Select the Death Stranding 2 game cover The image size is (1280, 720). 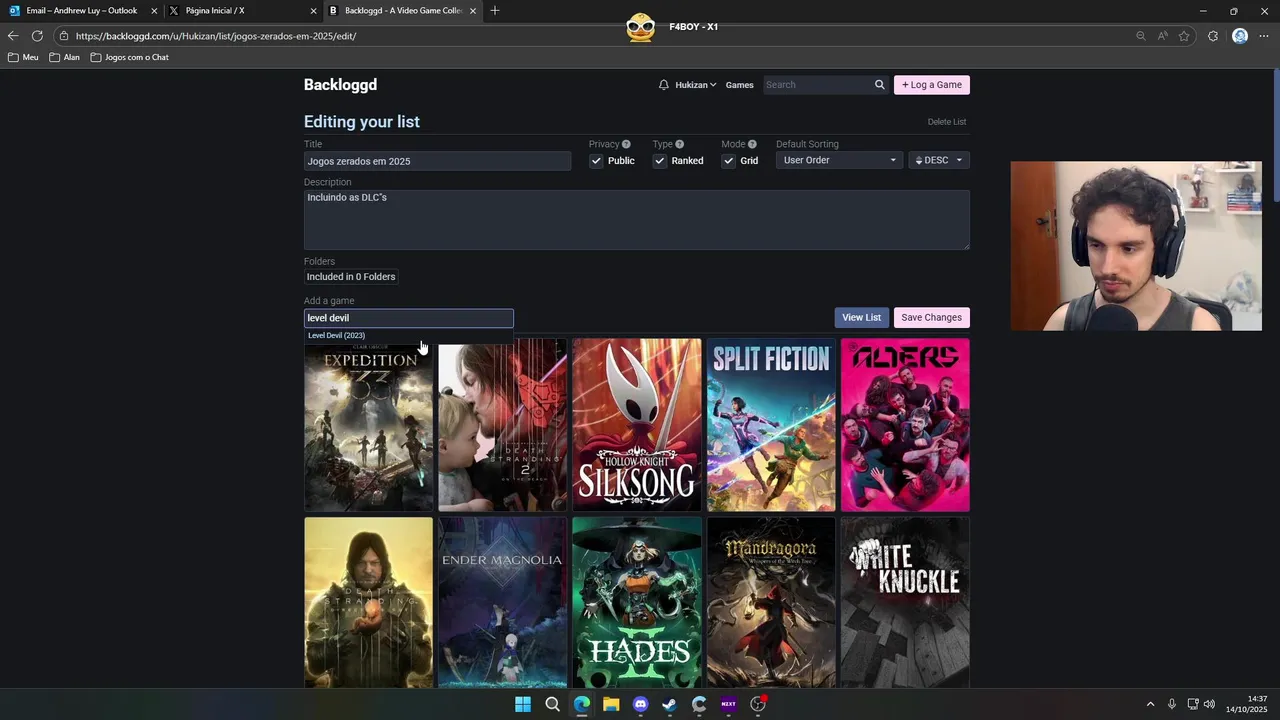503,425
